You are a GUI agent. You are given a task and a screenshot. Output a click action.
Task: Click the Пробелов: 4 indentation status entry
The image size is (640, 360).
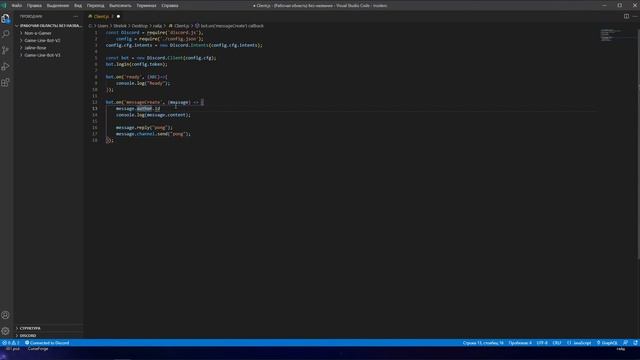coord(520,343)
